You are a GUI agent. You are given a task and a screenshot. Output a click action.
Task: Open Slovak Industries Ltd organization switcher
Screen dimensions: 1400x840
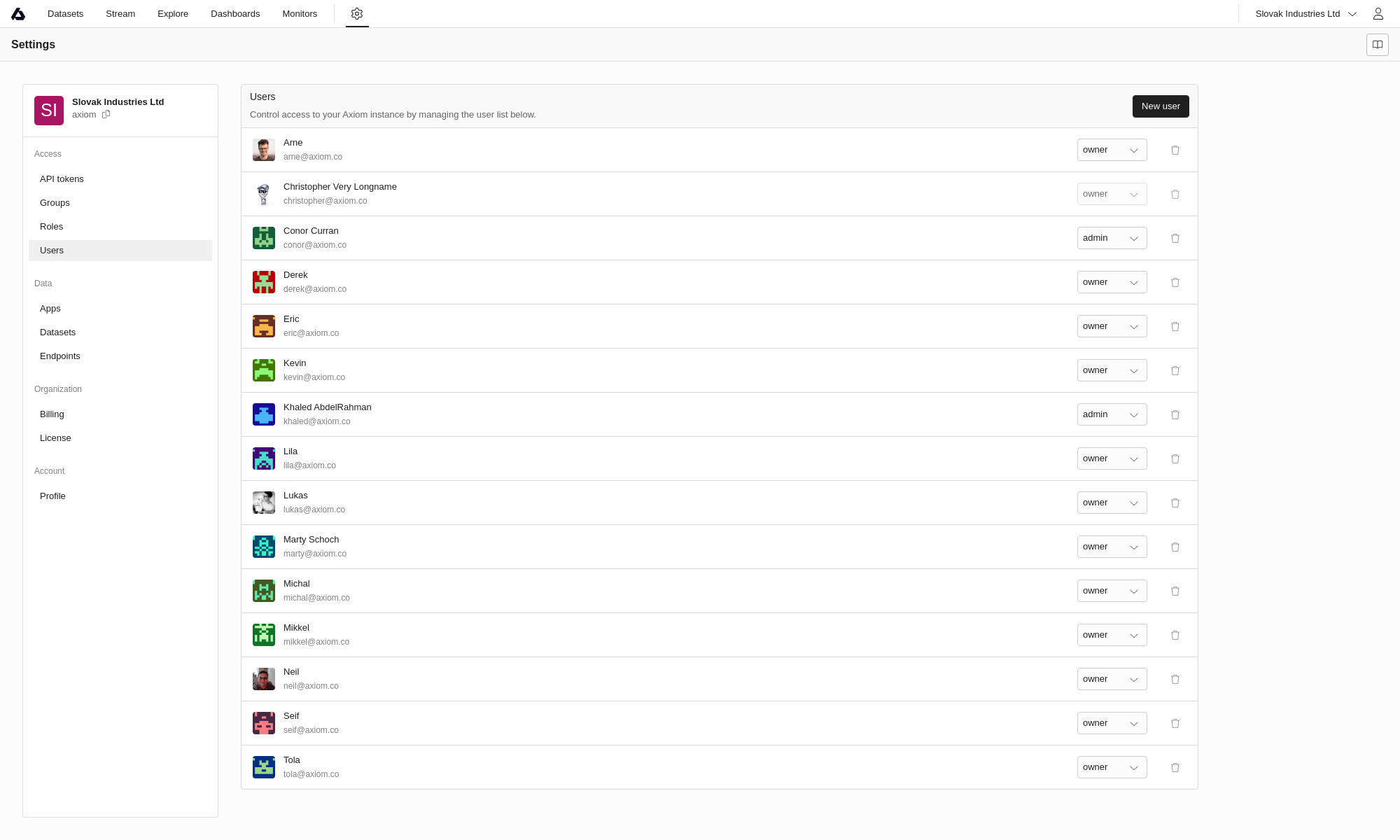coord(1305,14)
